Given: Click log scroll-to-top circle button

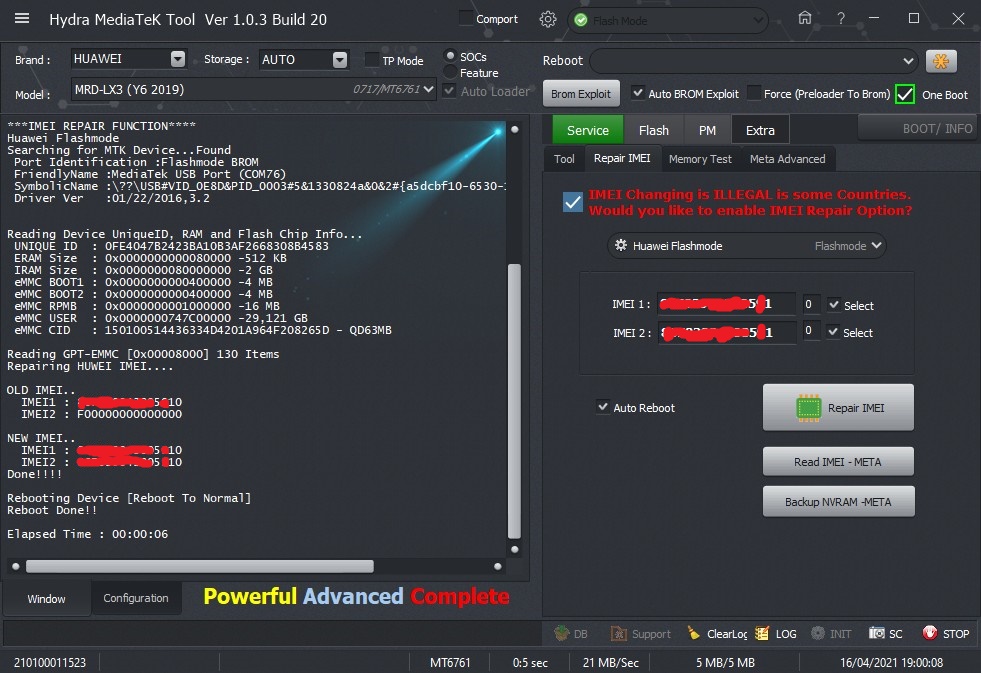Looking at the screenshot, I should click(514, 129).
